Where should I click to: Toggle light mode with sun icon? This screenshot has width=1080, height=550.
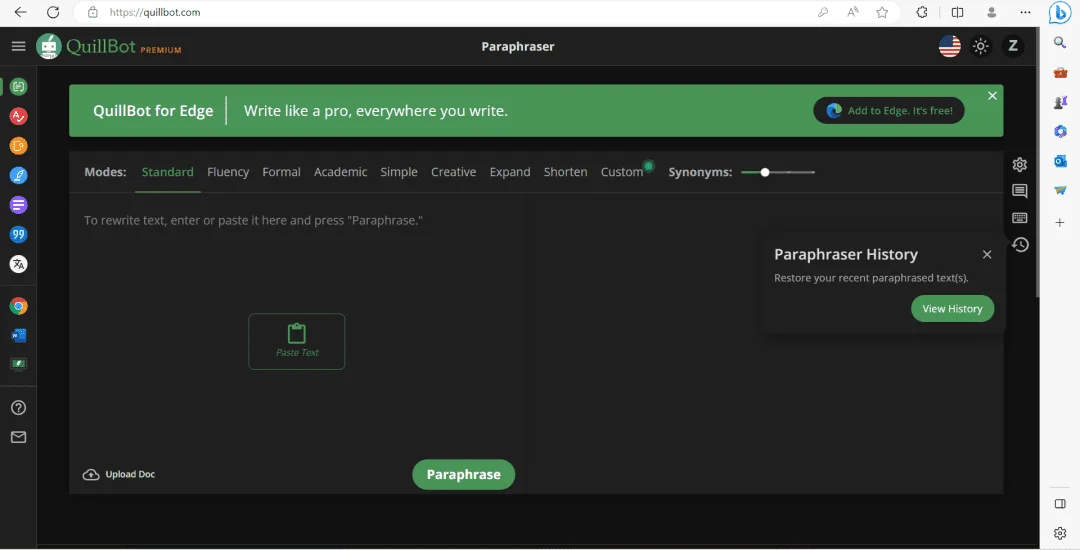(x=981, y=46)
